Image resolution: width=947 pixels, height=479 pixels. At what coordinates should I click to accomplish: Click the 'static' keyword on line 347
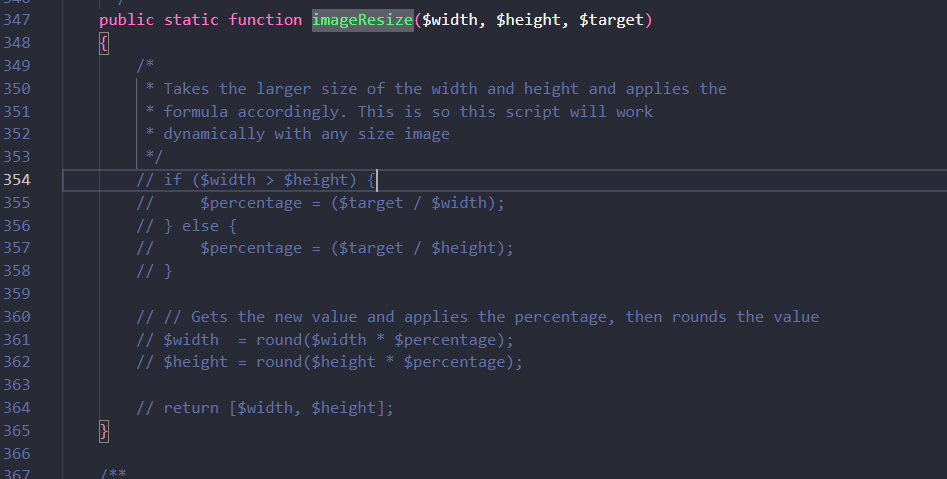[x=191, y=20]
